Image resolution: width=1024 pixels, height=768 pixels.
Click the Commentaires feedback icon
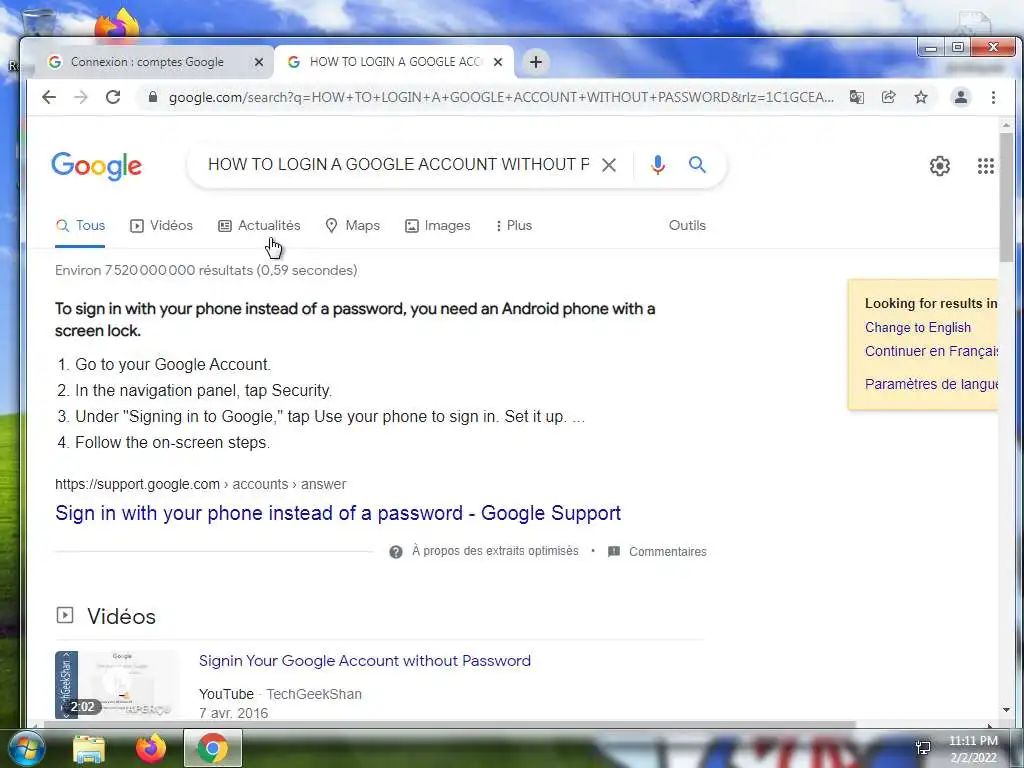point(614,552)
